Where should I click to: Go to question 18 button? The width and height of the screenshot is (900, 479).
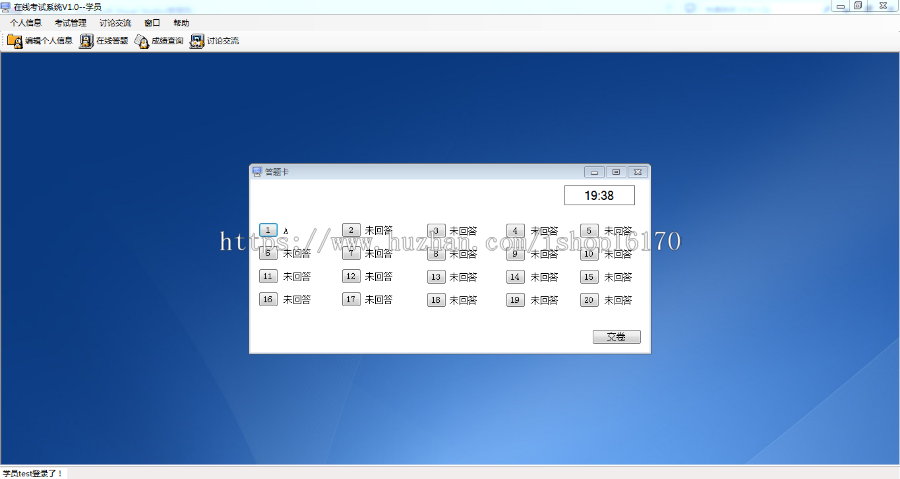coord(436,300)
